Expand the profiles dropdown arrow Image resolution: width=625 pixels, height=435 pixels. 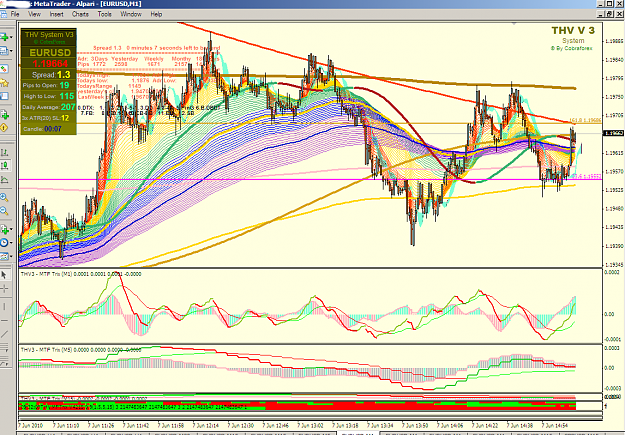coord(11,51)
